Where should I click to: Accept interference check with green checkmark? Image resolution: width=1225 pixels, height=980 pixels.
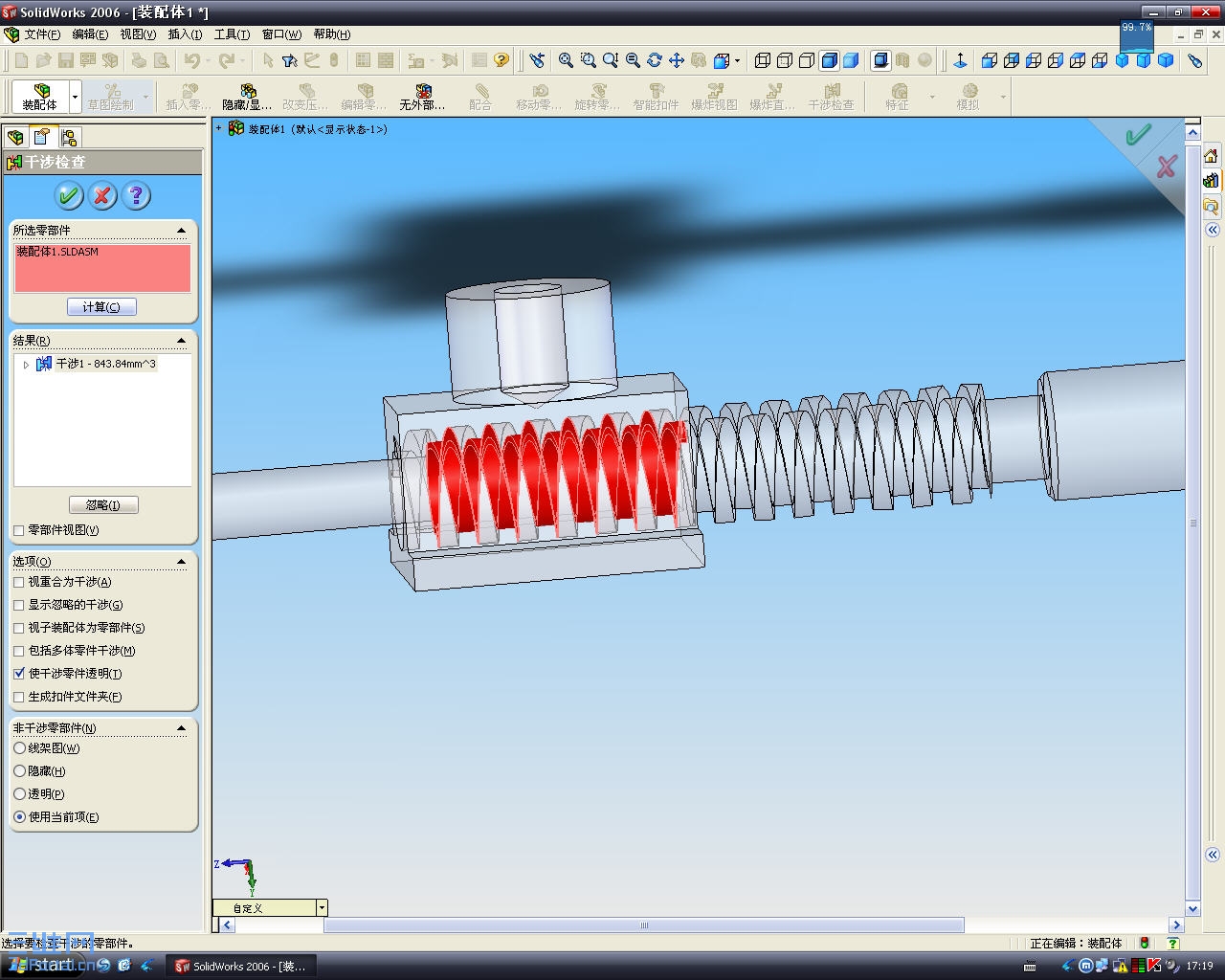[x=69, y=196]
